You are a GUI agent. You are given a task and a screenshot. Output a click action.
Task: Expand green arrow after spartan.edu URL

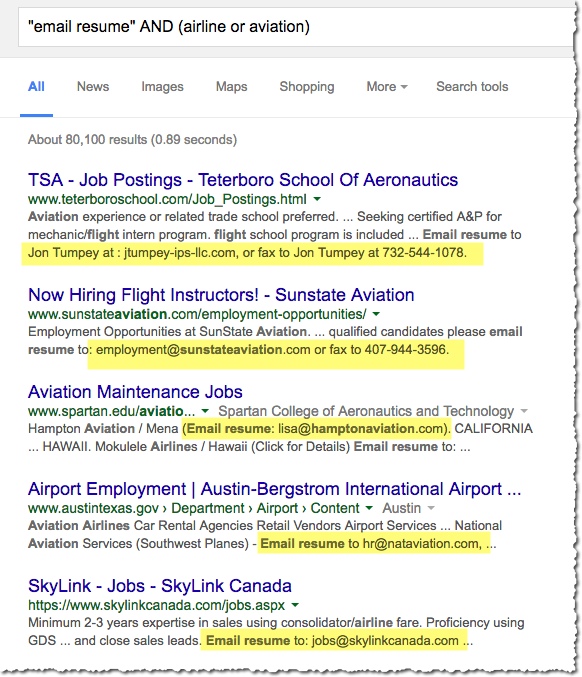coord(205,411)
